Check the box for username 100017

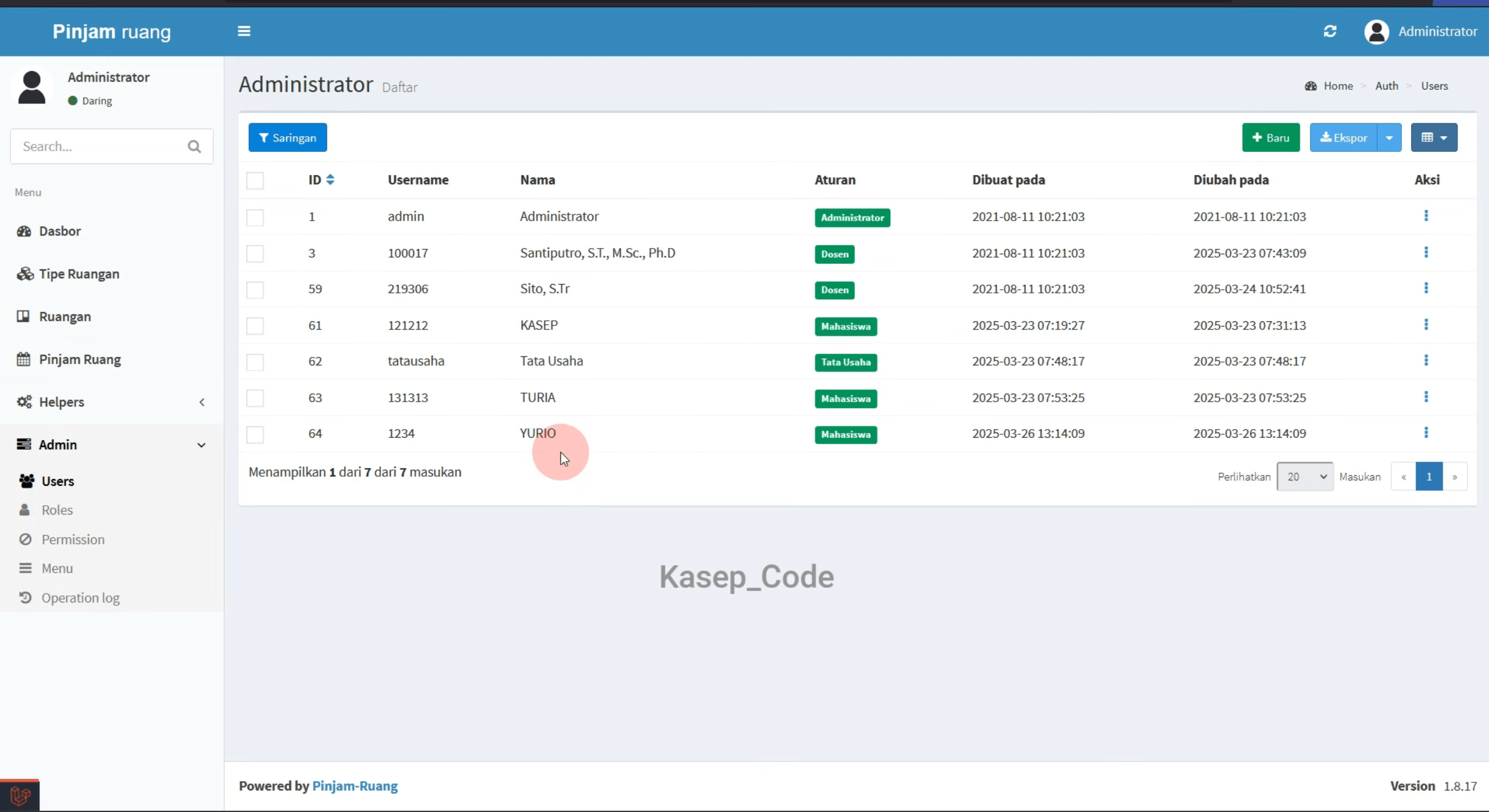255,253
